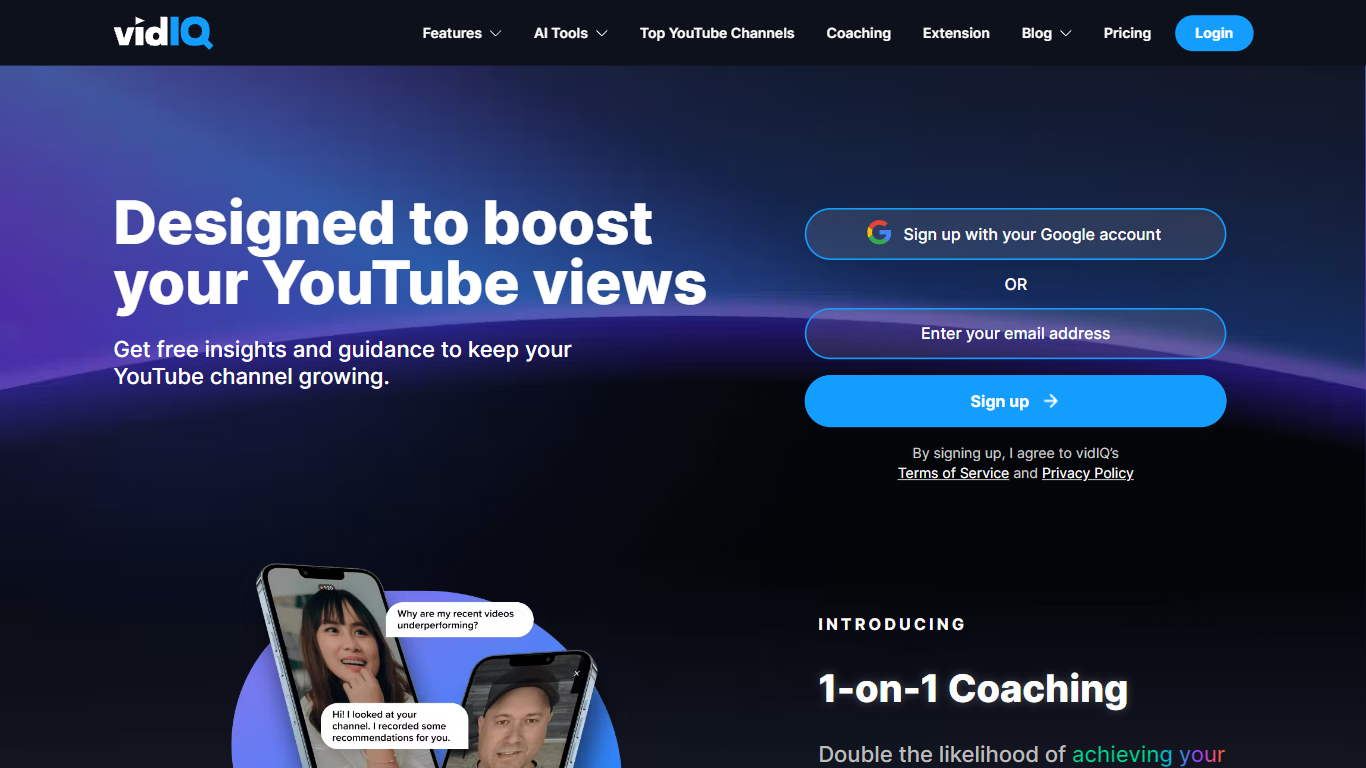Image resolution: width=1366 pixels, height=768 pixels.
Task: Open the Blog menu item
Action: point(1047,33)
